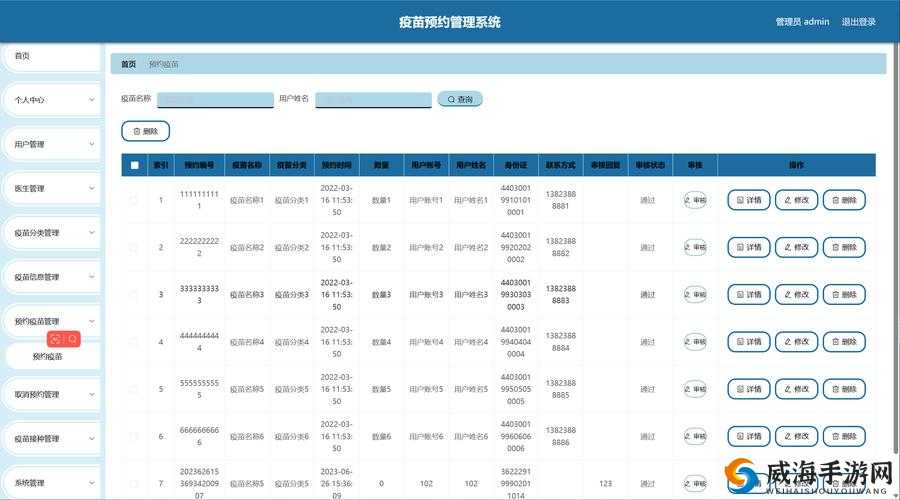Open 首页 in the sidebar

(52, 56)
